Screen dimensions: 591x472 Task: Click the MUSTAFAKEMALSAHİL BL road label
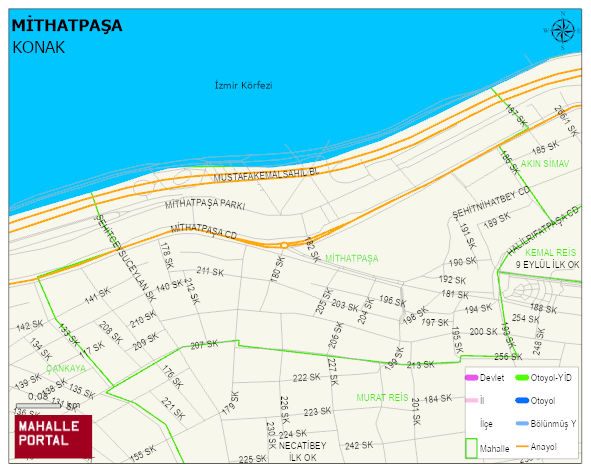[266, 175]
